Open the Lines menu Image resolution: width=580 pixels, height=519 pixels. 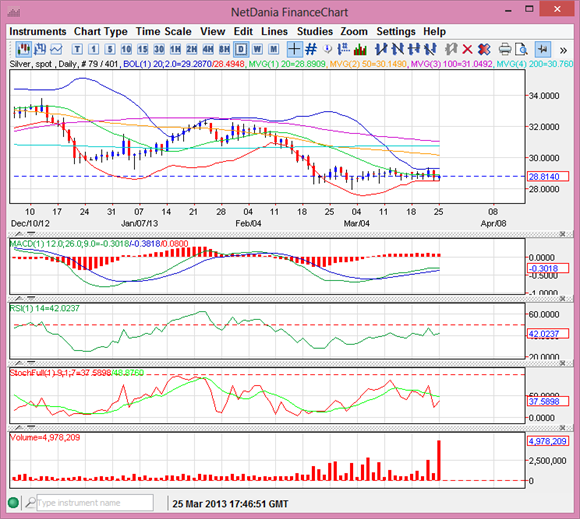coord(274,31)
